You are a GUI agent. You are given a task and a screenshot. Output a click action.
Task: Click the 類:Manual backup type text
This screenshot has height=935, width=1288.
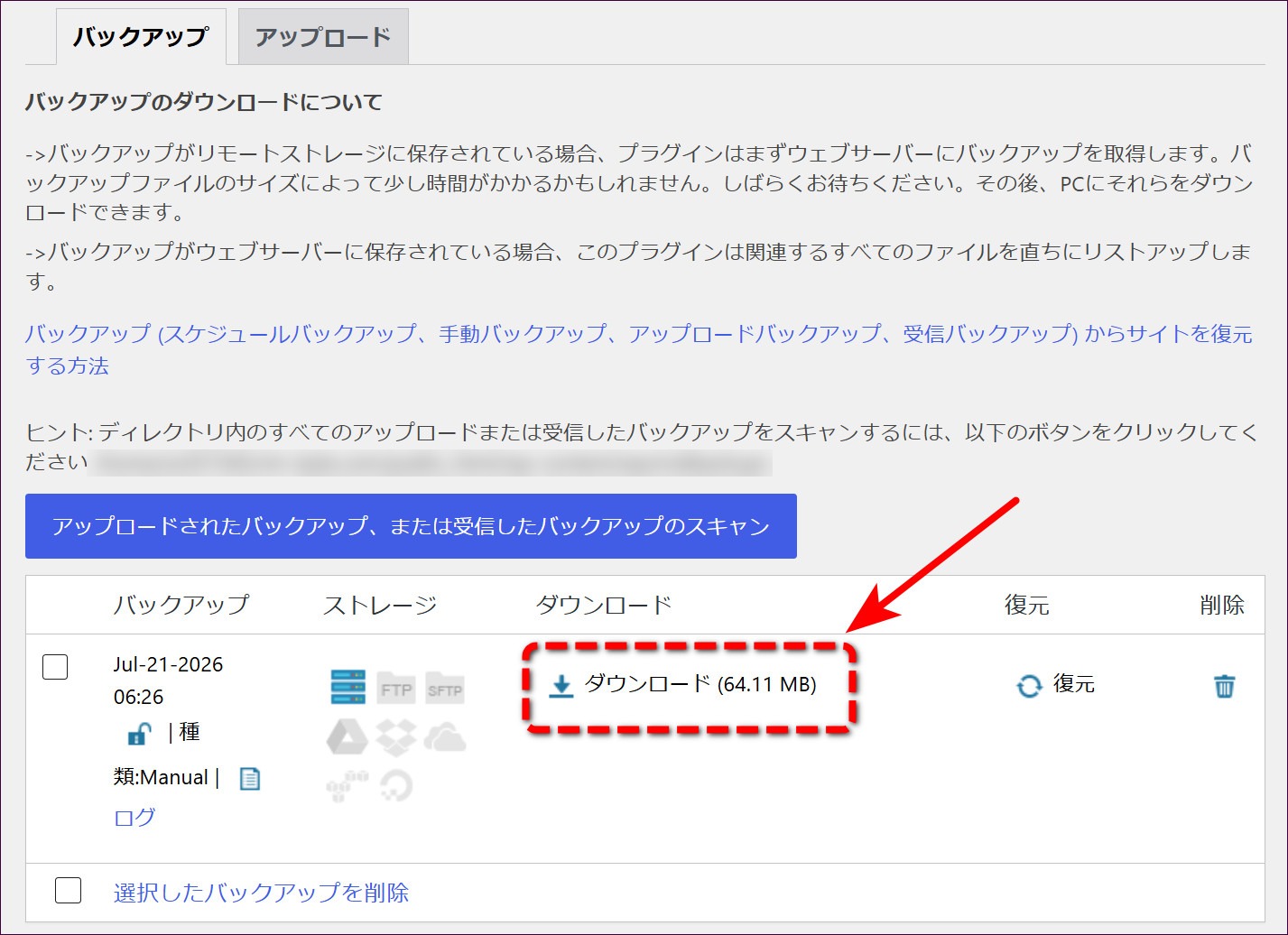point(161,777)
